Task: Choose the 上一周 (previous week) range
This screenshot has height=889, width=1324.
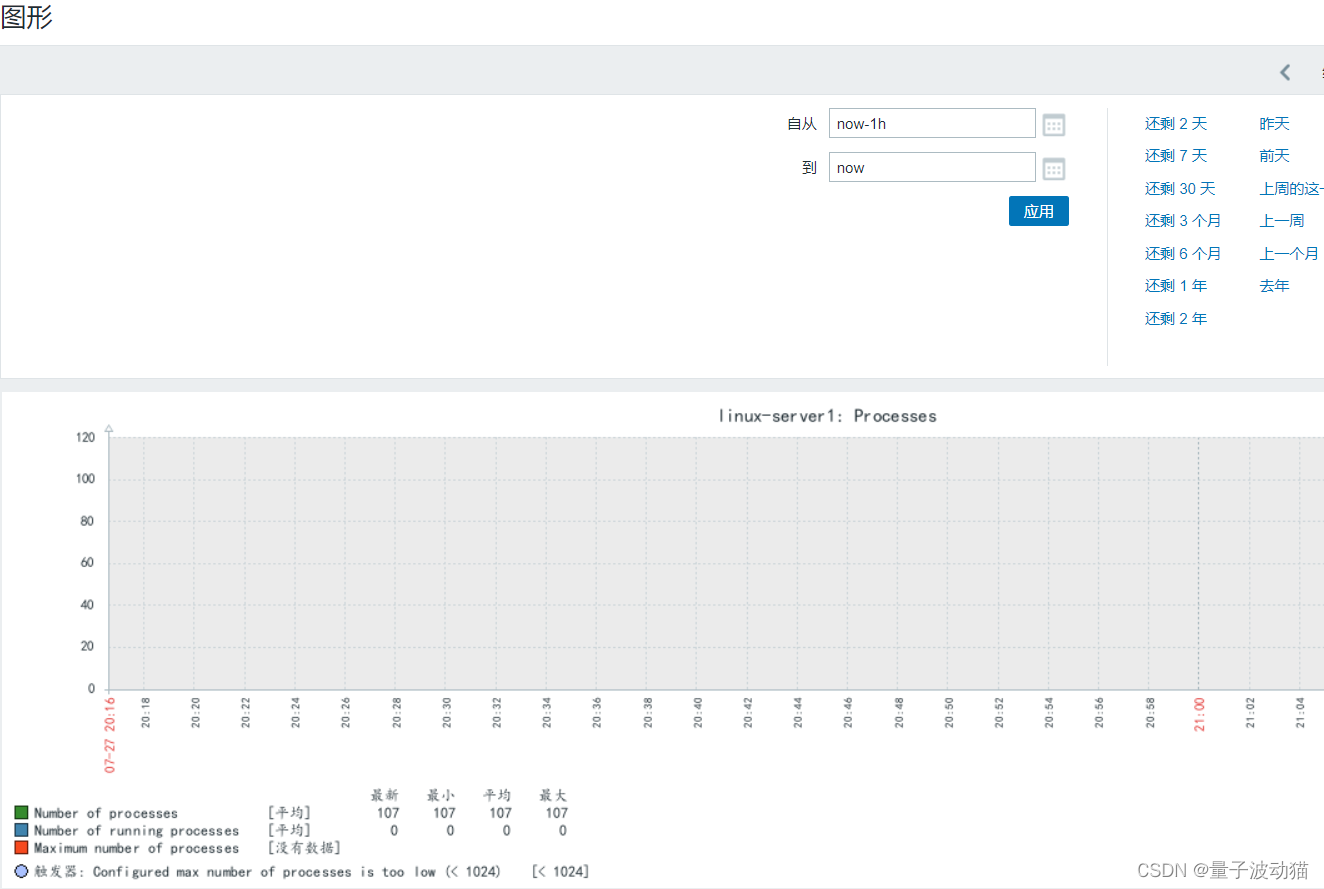Action: tap(1282, 221)
